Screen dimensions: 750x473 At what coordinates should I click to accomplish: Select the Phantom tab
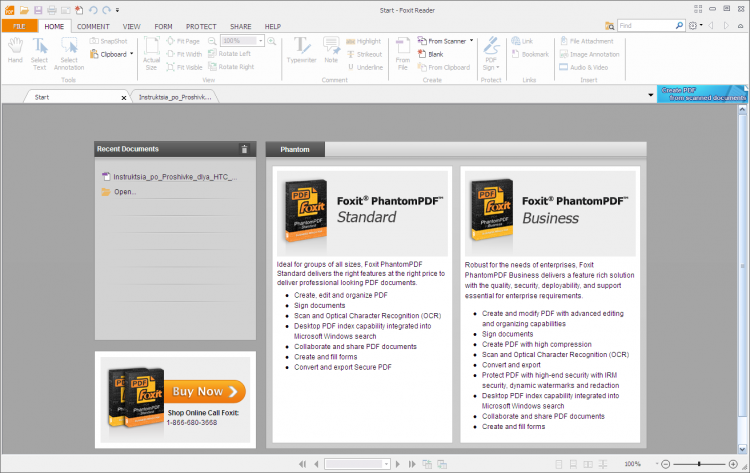coord(295,149)
